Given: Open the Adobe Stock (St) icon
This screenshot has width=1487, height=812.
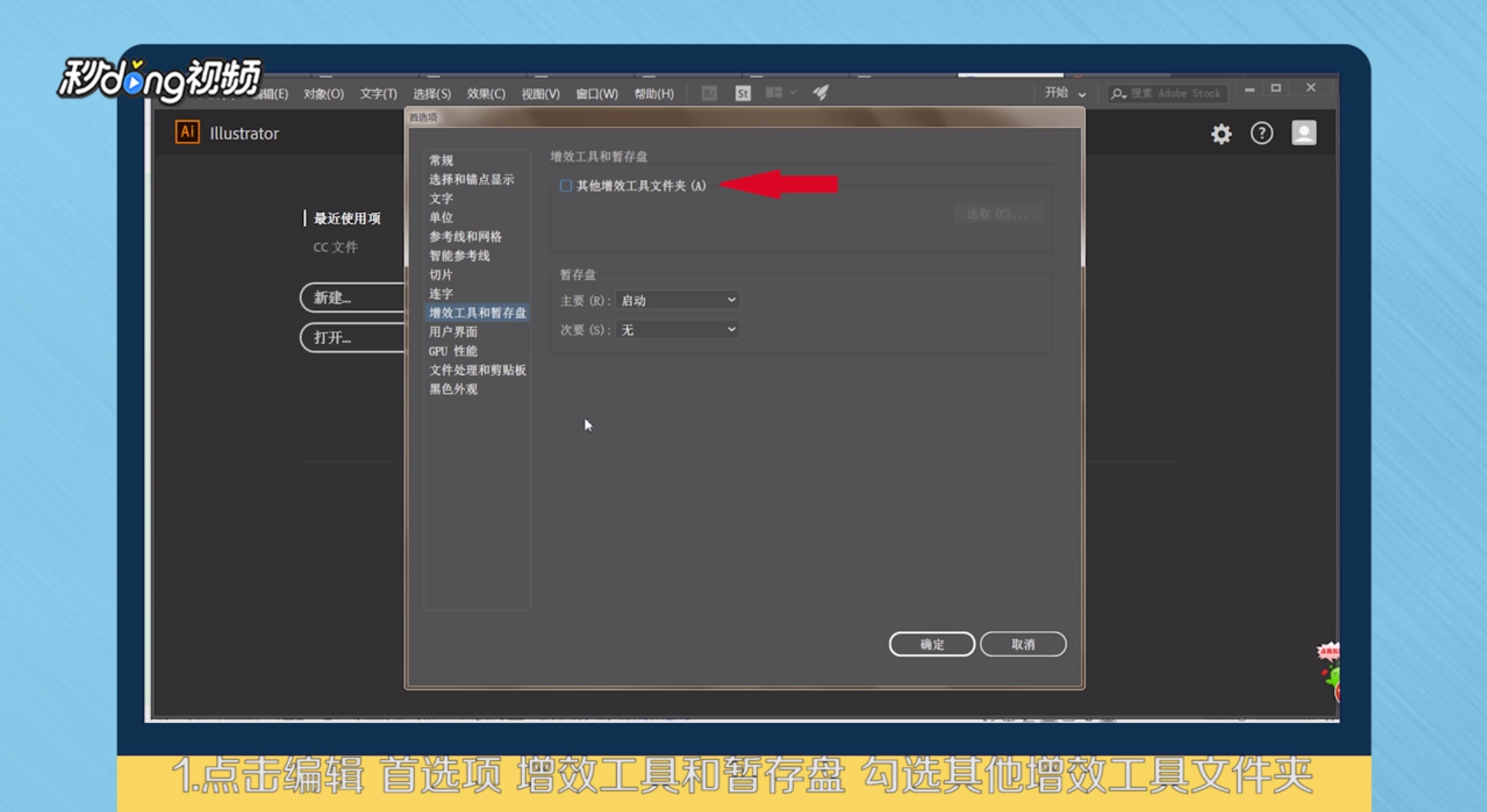Looking at the screenshot, I should point(742,93).
